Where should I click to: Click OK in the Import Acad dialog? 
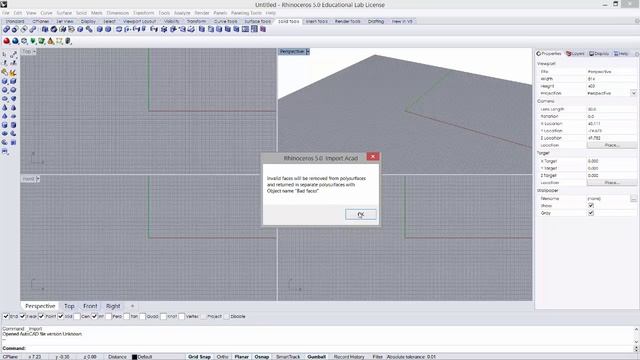click(361, 214)
